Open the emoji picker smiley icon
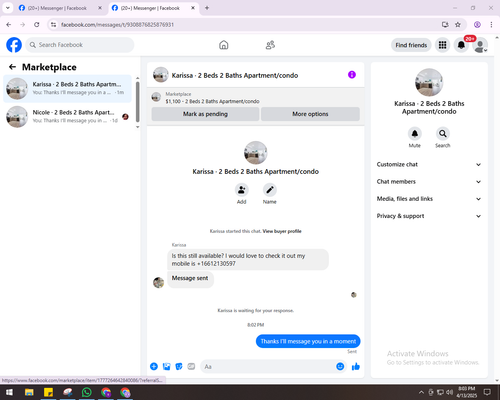The image size is (500, 400). tap(340, 366)
